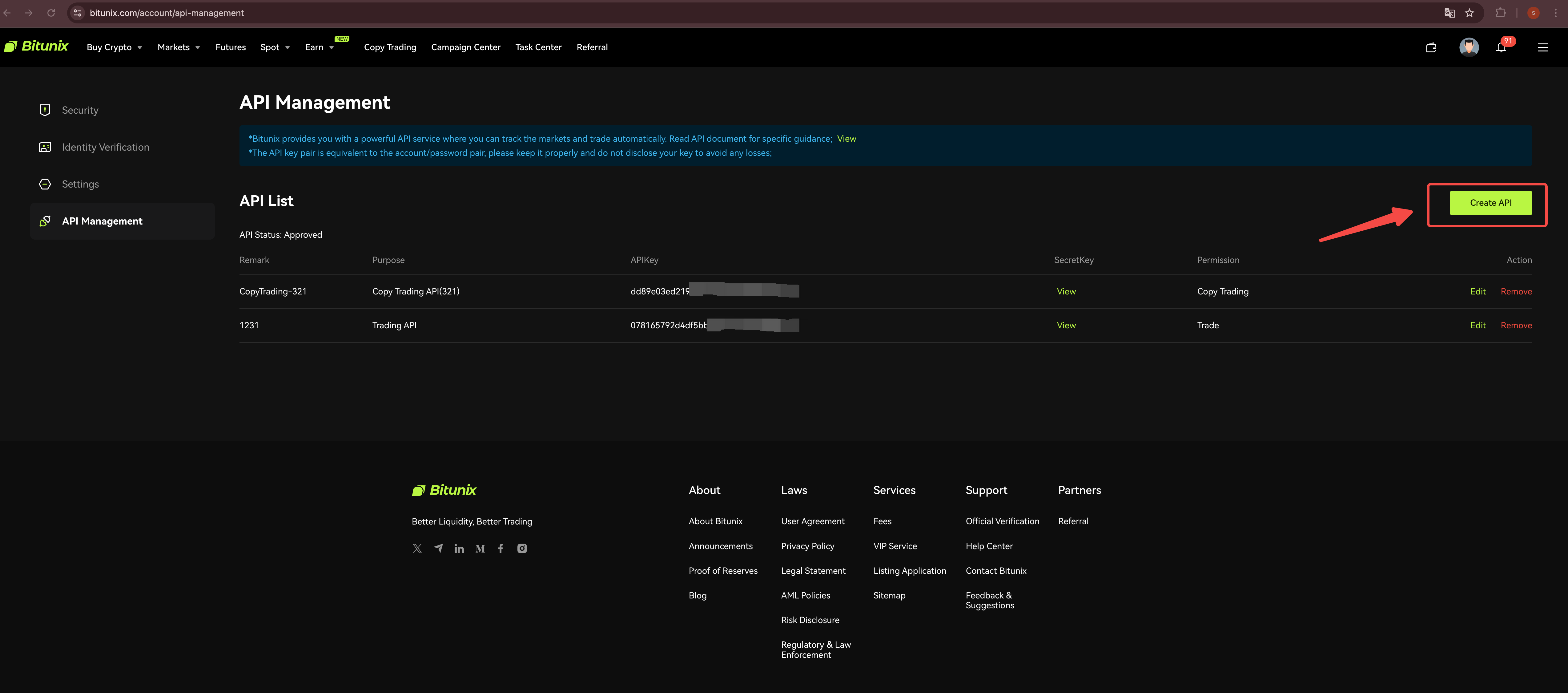Expand the Buy Crypto dropdown

tap(115, 47)
